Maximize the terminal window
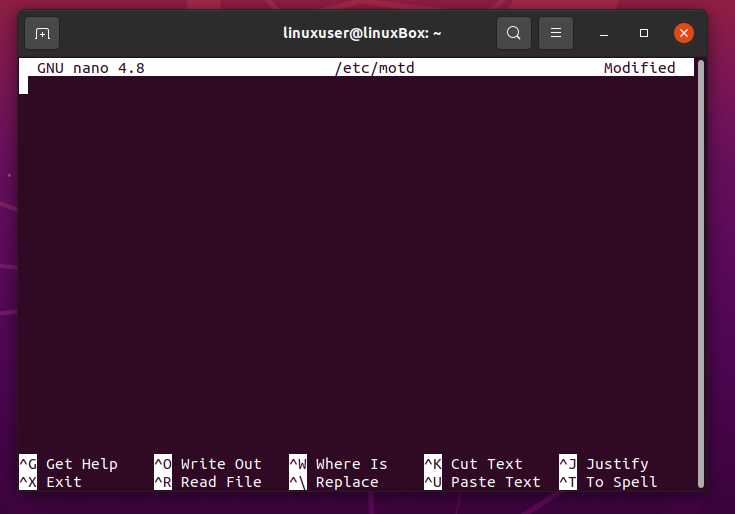 pos(644,33)
